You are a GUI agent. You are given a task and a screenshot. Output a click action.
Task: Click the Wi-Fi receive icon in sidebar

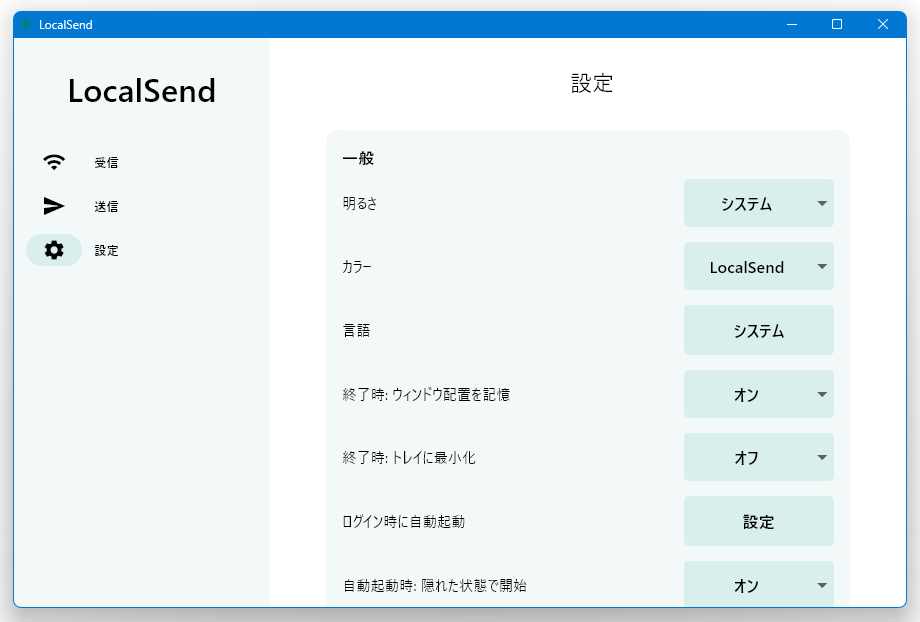[54, 162]
